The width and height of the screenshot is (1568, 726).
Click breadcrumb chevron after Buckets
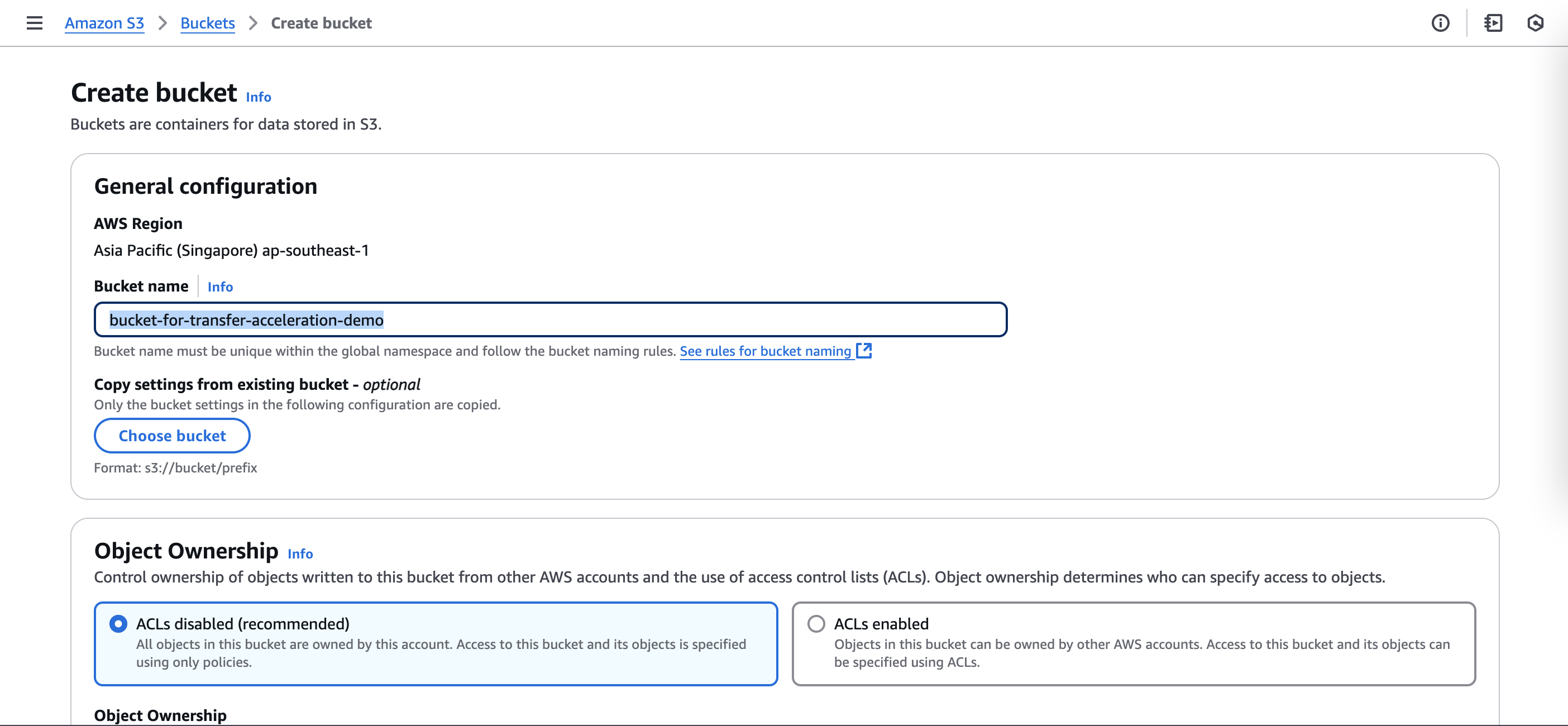click(253, 23)
